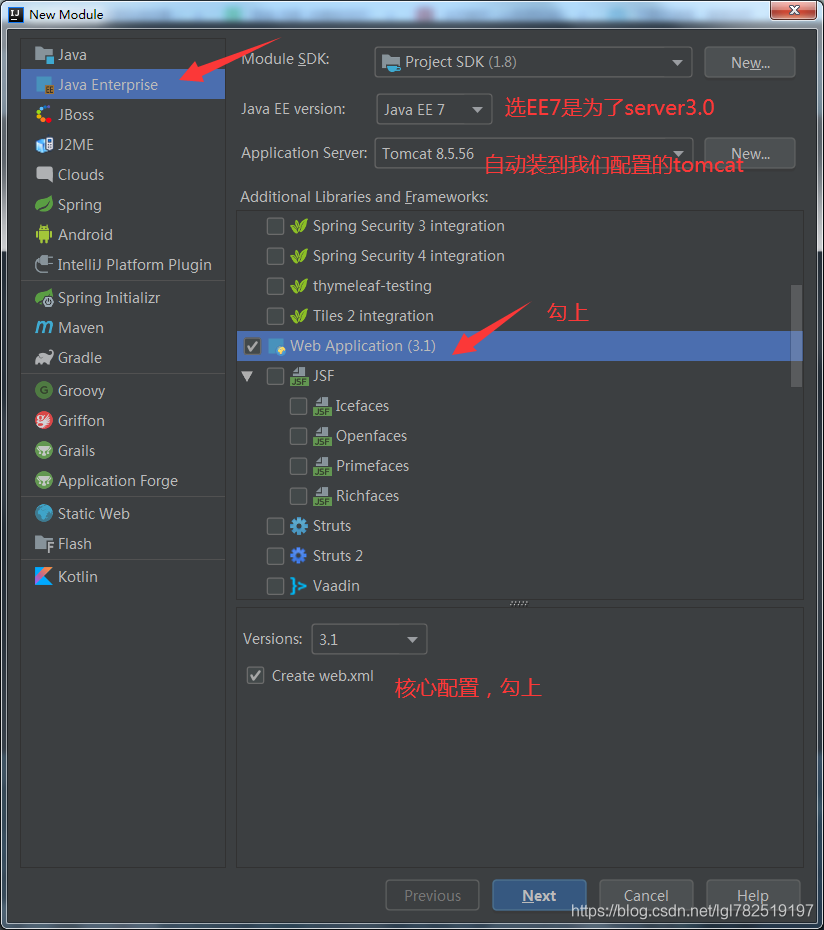Viewport: 824px width, 930px height.
Task: Click the Cancel button
Action: [x=646, y=896]
